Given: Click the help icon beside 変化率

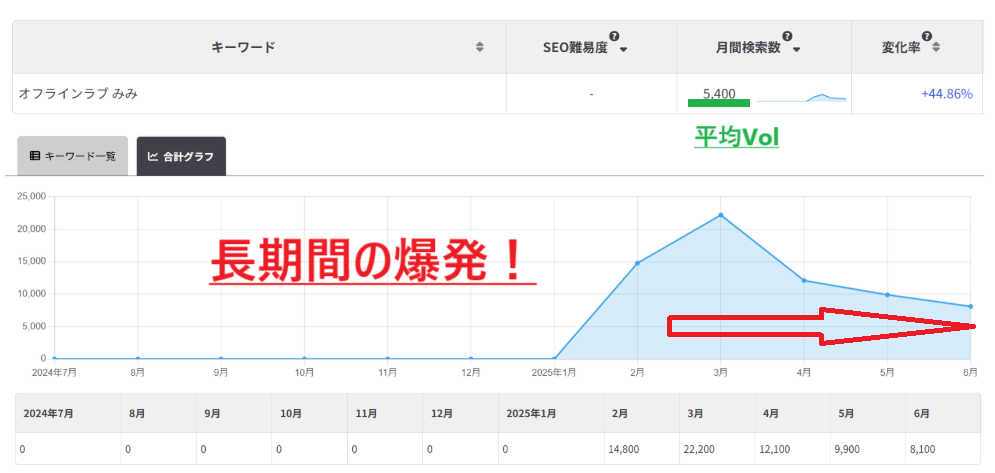Looking at the screenshot, I should pyautogui.click(x=924, y=36).
